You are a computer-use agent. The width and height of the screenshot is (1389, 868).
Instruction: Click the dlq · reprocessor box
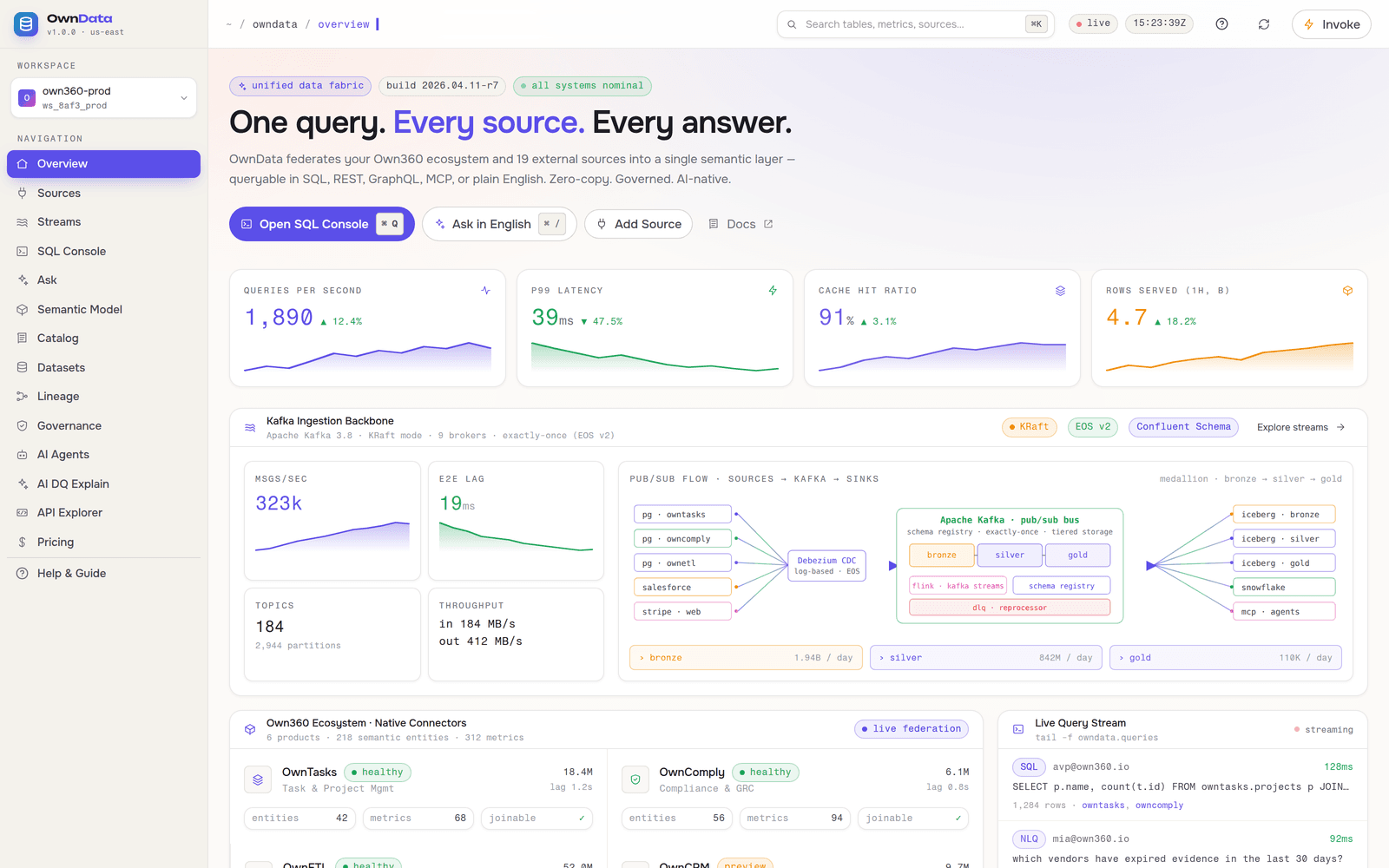coord(1010,608)
